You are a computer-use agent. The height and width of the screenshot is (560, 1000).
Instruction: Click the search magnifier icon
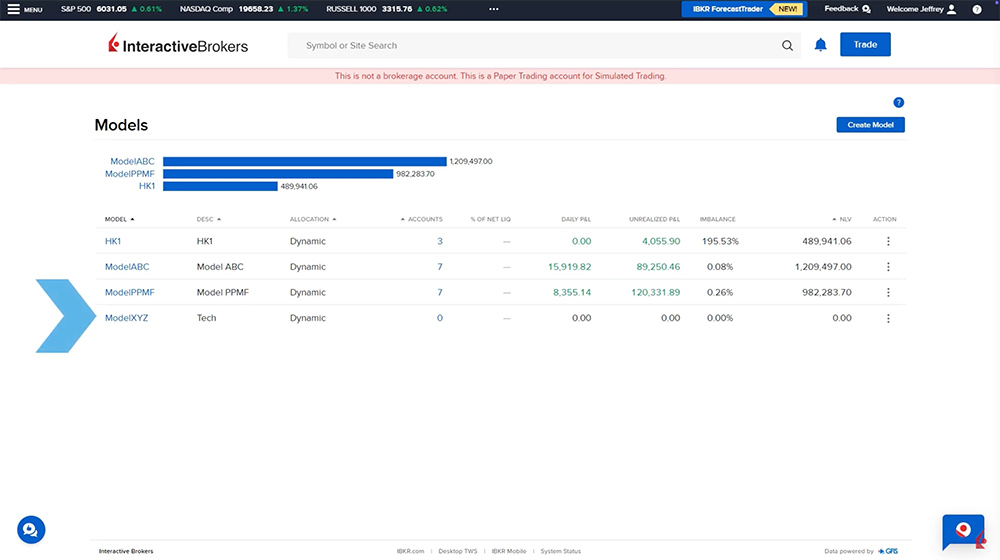[788, 45]
